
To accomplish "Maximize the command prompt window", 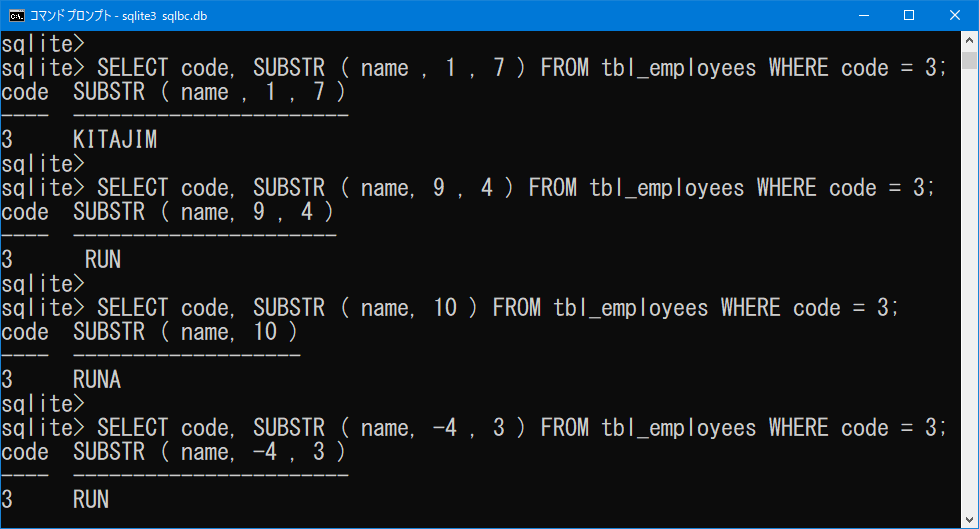I will [909, 16].
